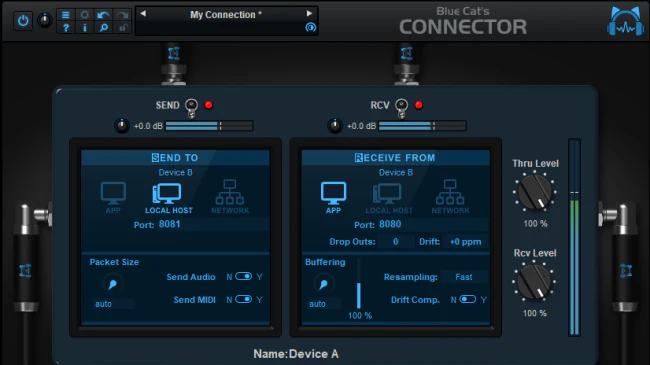Open the Packet Size auto value box
The width and height of the screenshot is (650, 365).
(112, 304)
